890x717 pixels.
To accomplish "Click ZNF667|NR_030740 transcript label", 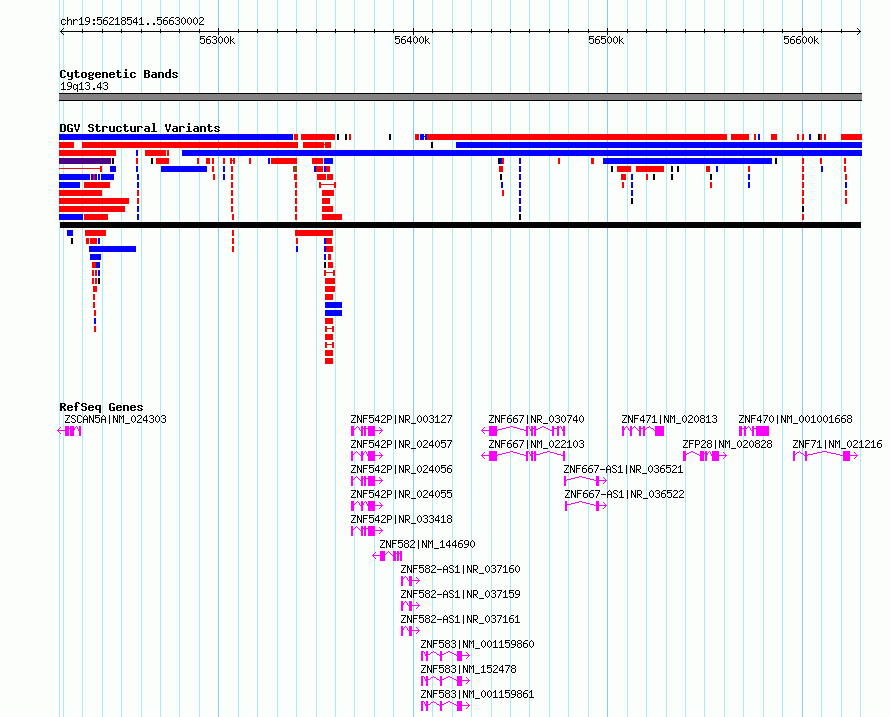I will tap(536, 420).
